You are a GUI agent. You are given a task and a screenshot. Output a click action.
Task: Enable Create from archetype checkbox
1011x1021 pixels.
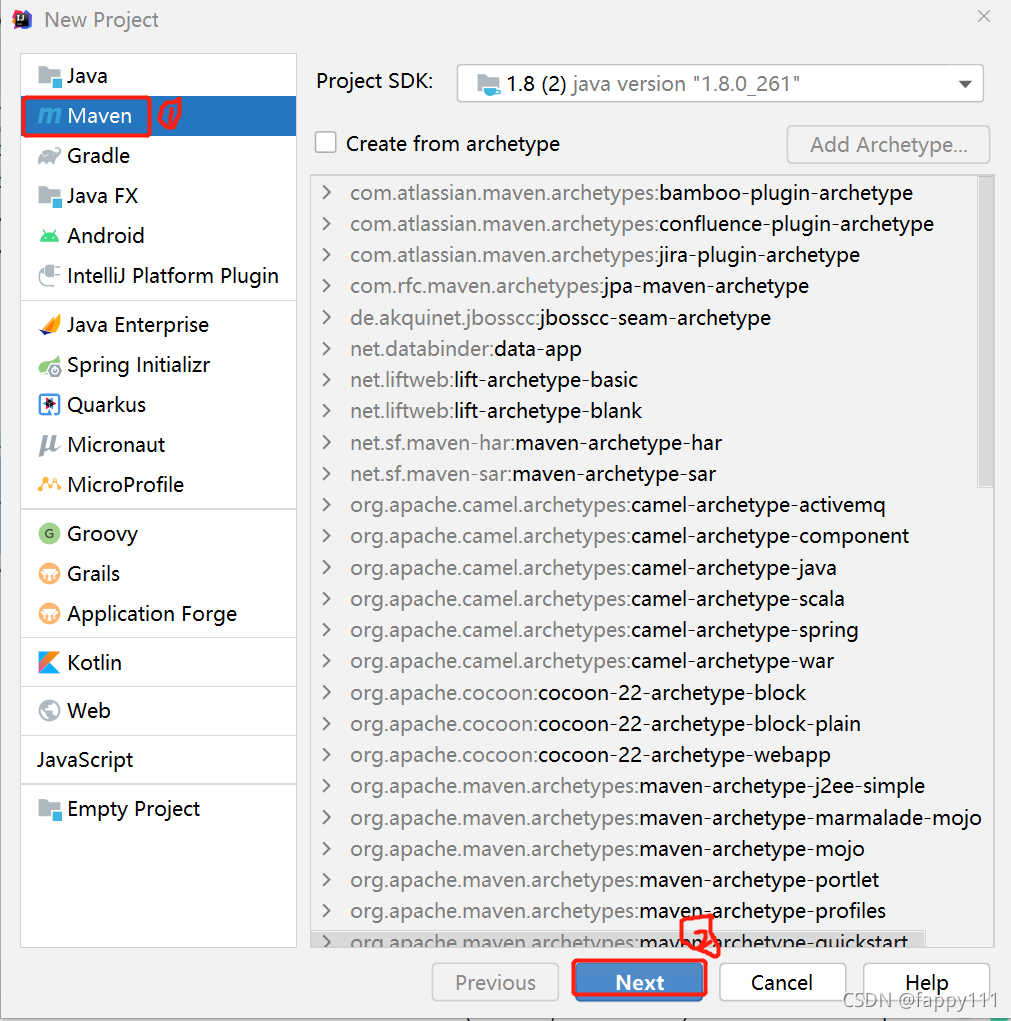(x=325, y=143)
